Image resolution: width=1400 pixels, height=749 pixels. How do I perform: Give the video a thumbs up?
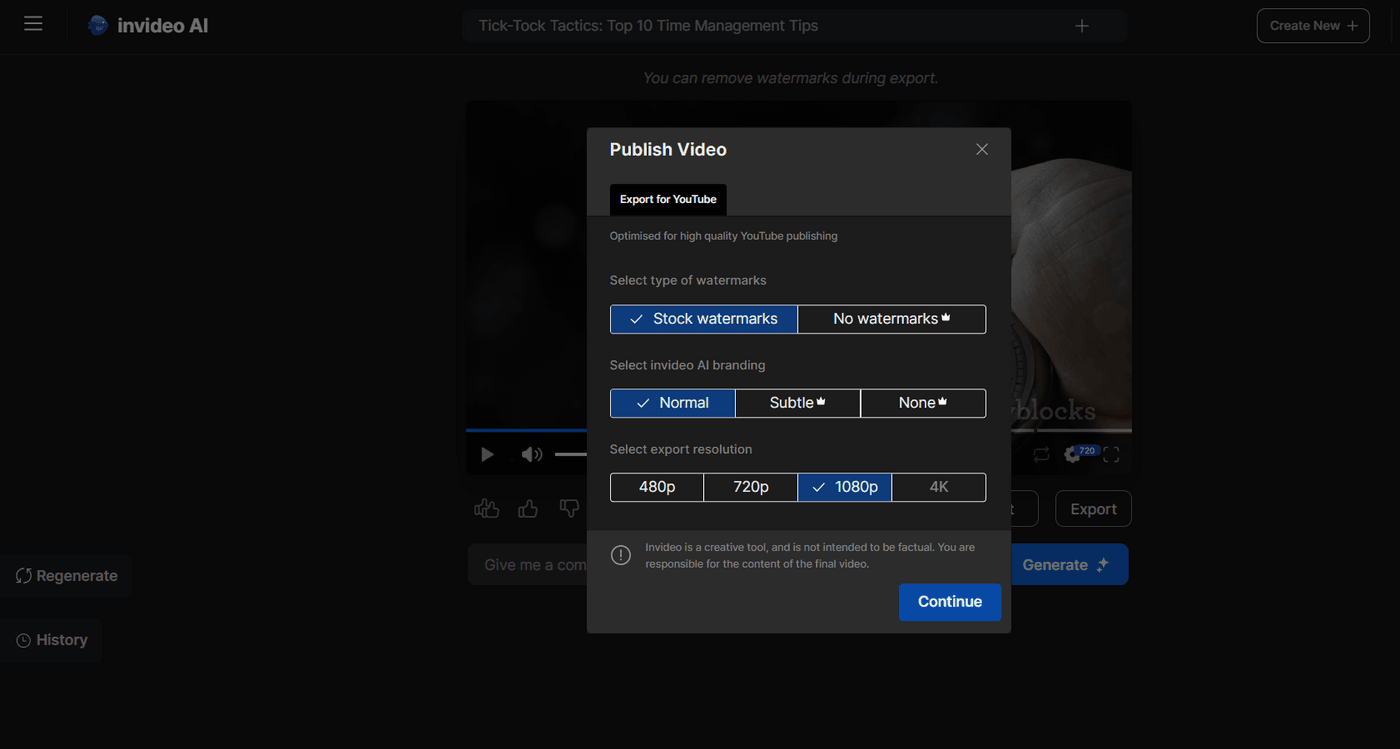pyautogui.click(x=527, y=508)
